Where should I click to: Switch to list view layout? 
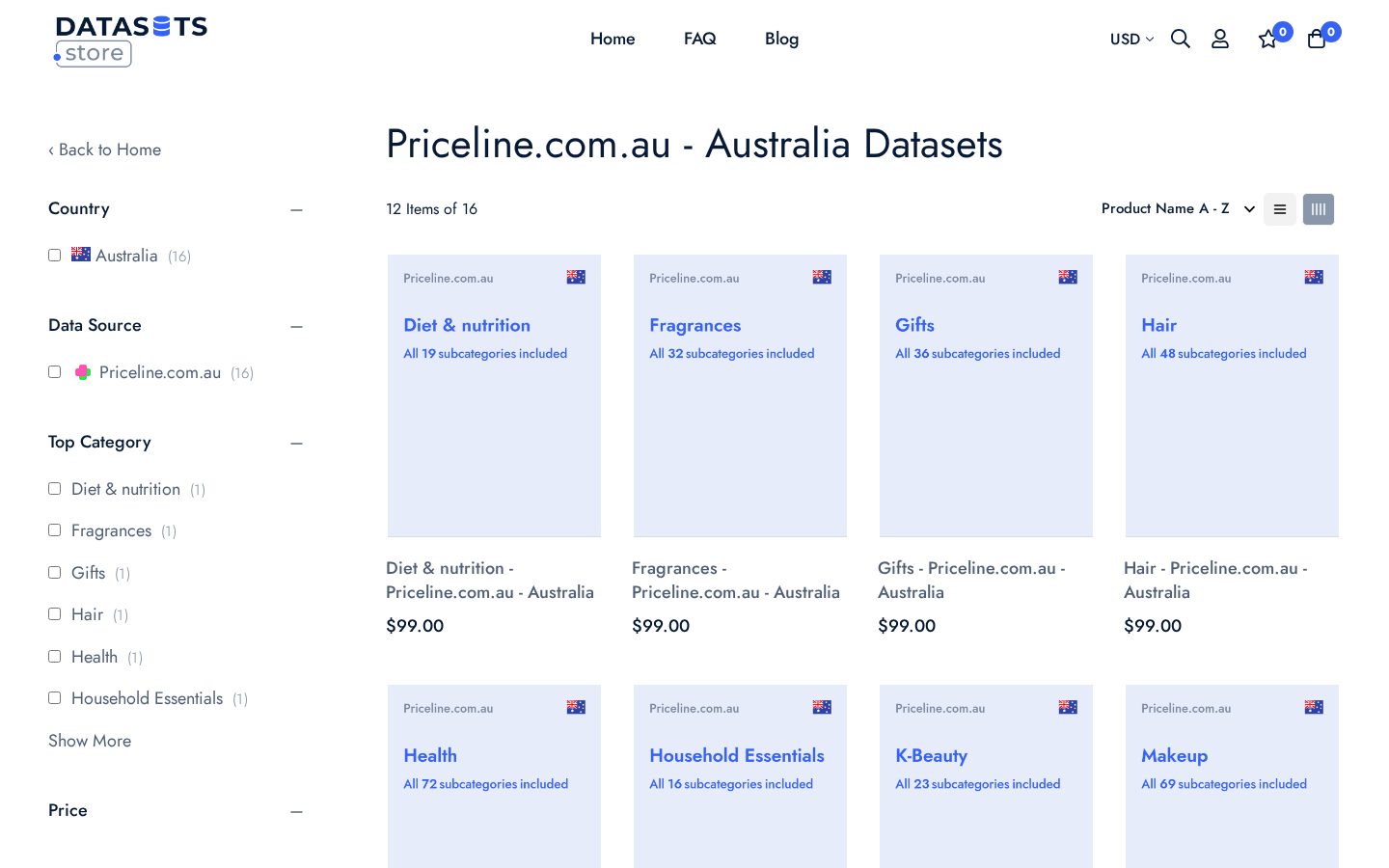click(1280, 209)
